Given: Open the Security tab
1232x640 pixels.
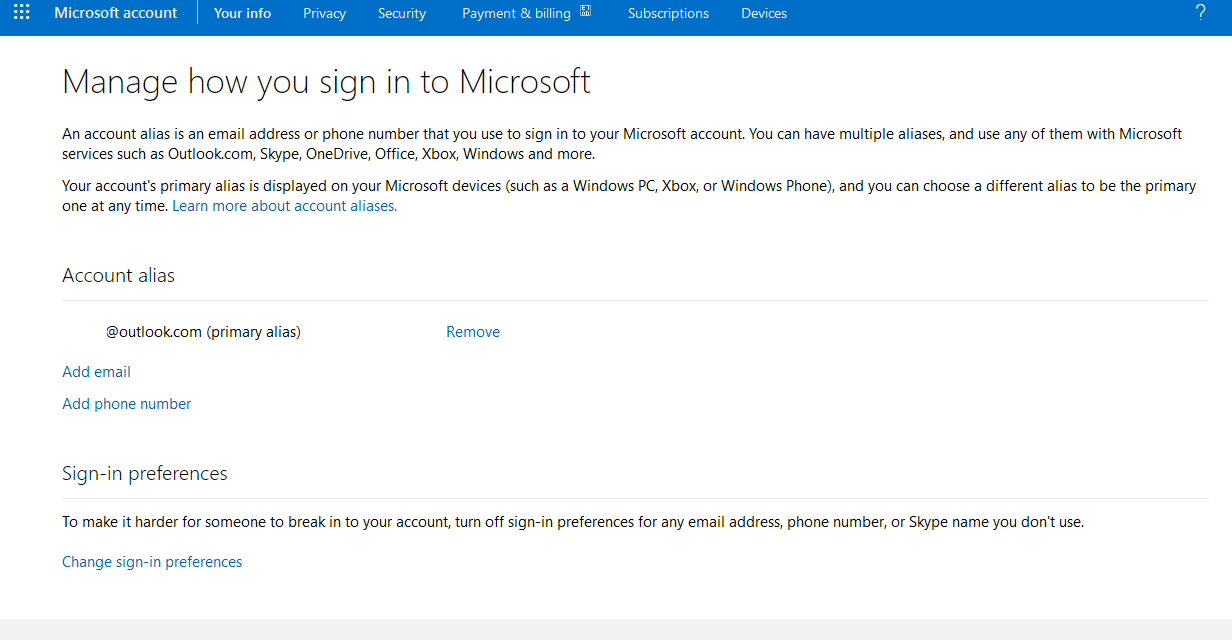Looking at the screenshot, I should click(402, 13).
